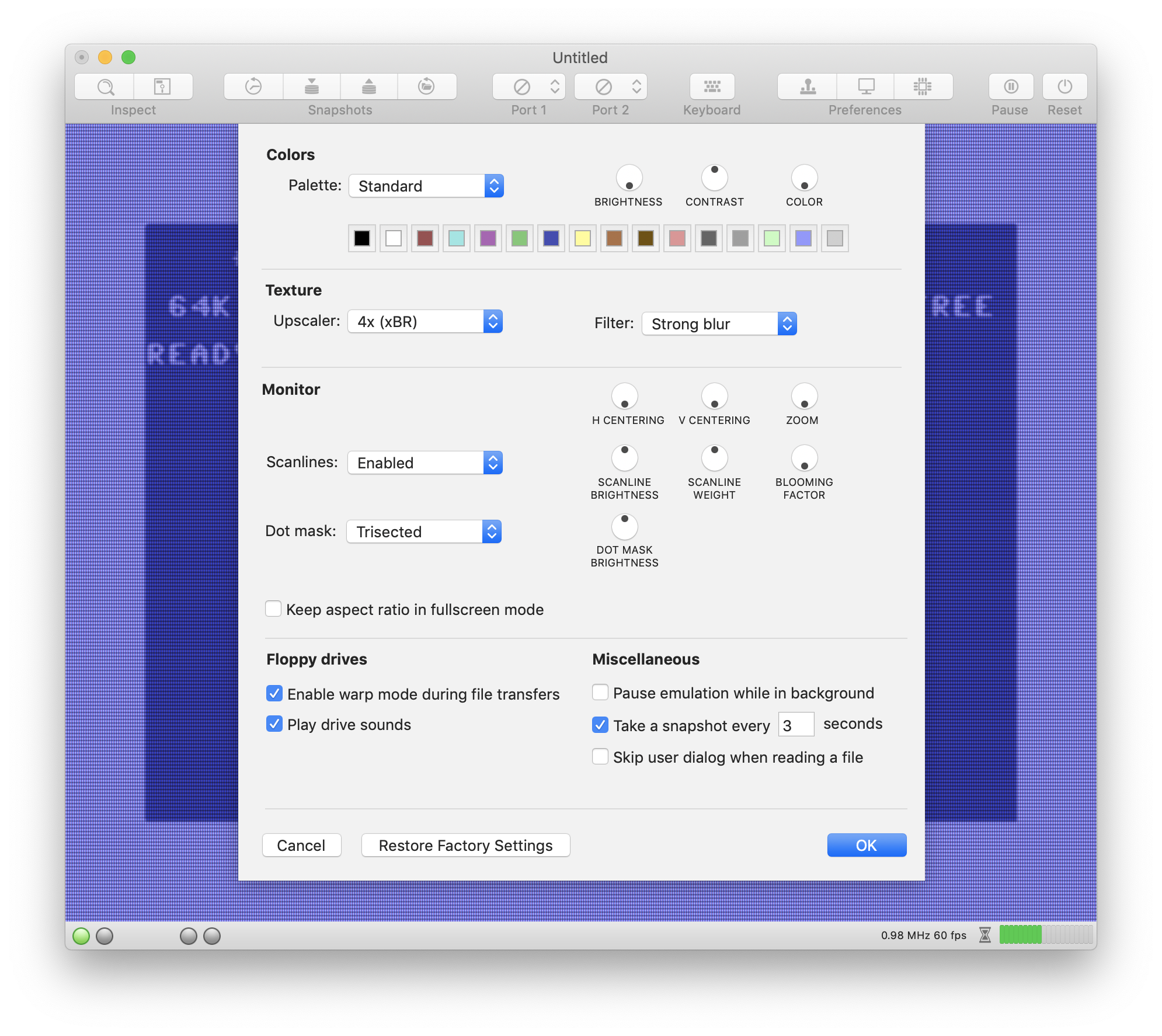
Task: Click the circular-arrow folder Snapshots icon
Action: point(427,87)
